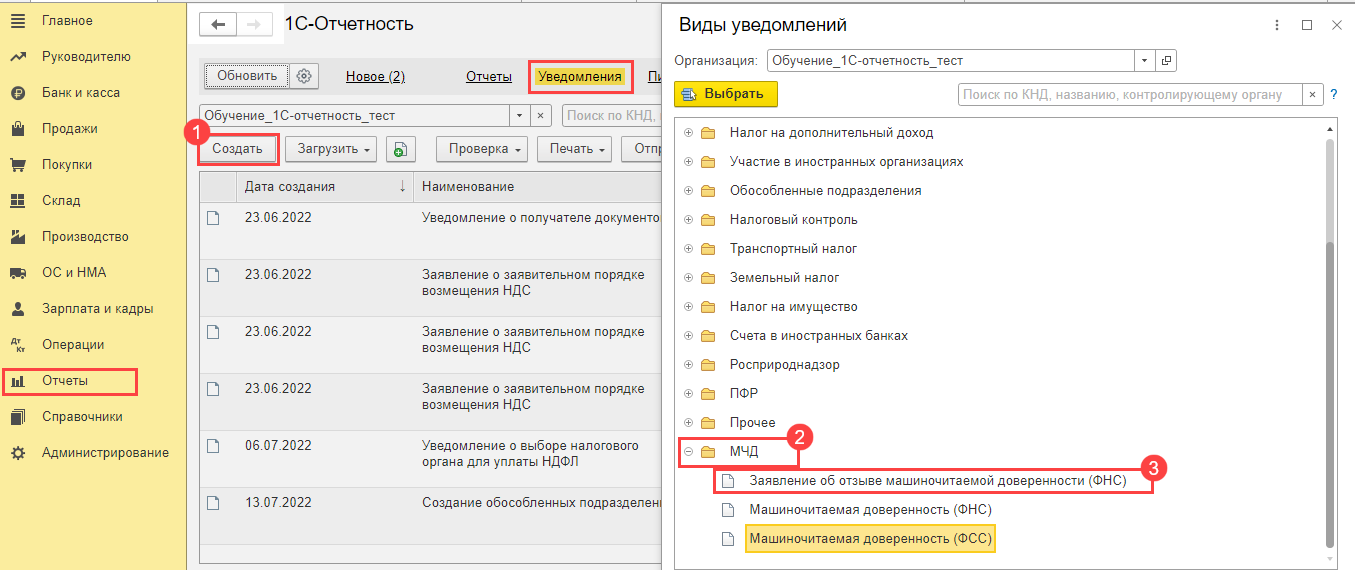
Task: Click the Банк и касса ruble icon
Action: tap(17, 93)
